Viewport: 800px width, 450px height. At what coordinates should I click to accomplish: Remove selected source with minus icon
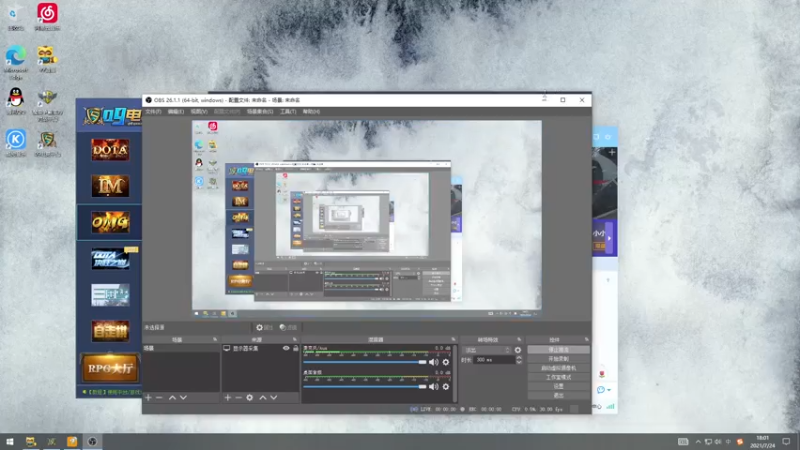238,397
